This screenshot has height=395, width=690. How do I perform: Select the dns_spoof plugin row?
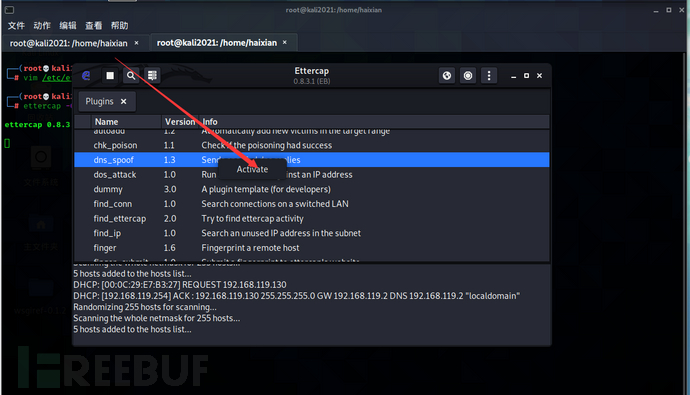(312, 160)
